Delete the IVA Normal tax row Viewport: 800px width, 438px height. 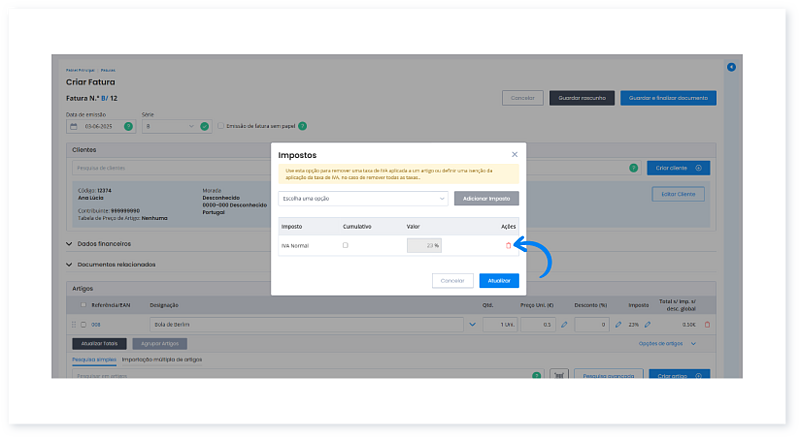(508, 245)
